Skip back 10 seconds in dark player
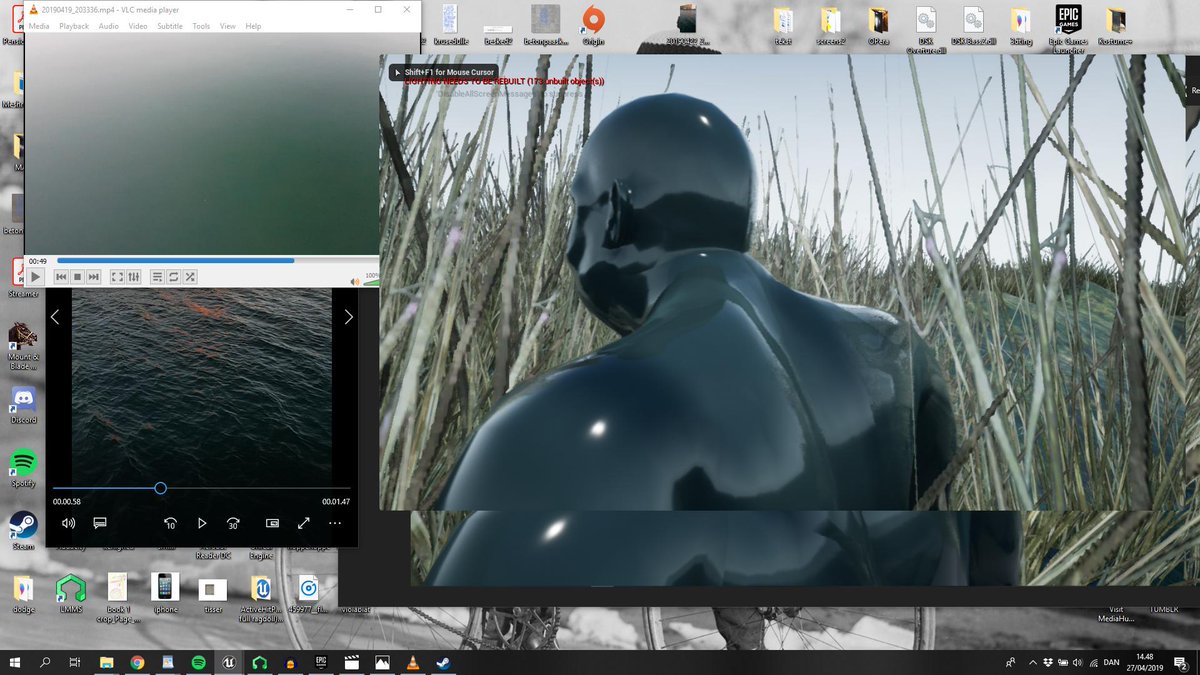 [170, 522]
